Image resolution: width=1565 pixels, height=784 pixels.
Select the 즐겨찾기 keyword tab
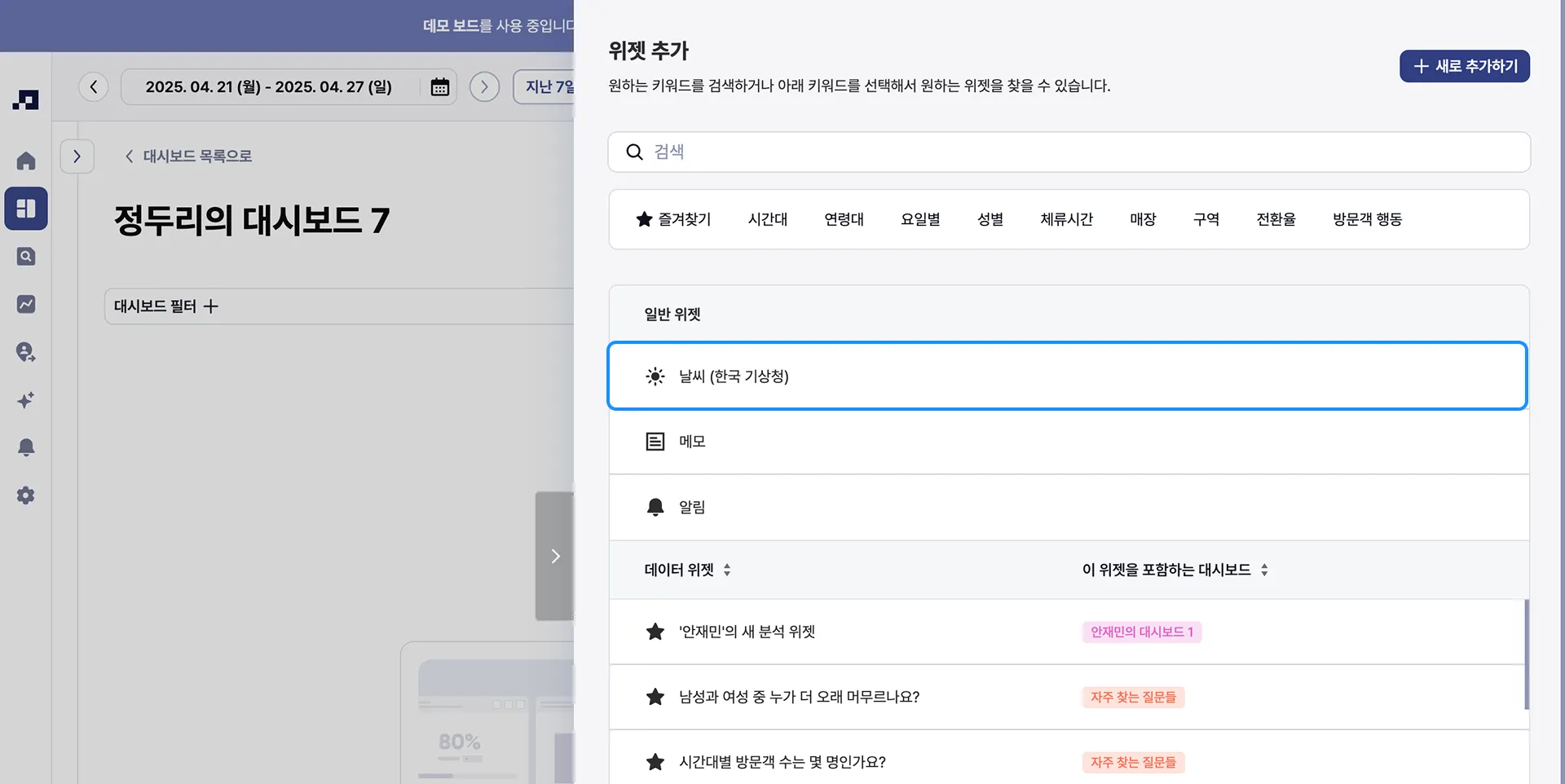(x=673, y=219)
